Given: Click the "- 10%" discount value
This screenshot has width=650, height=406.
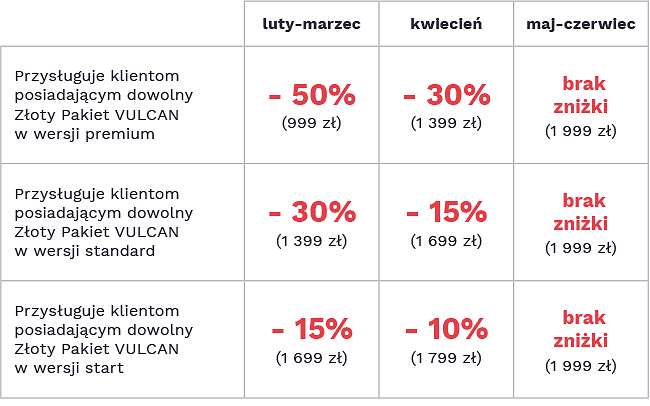Looking at the screenshot, I should (446, 329).
